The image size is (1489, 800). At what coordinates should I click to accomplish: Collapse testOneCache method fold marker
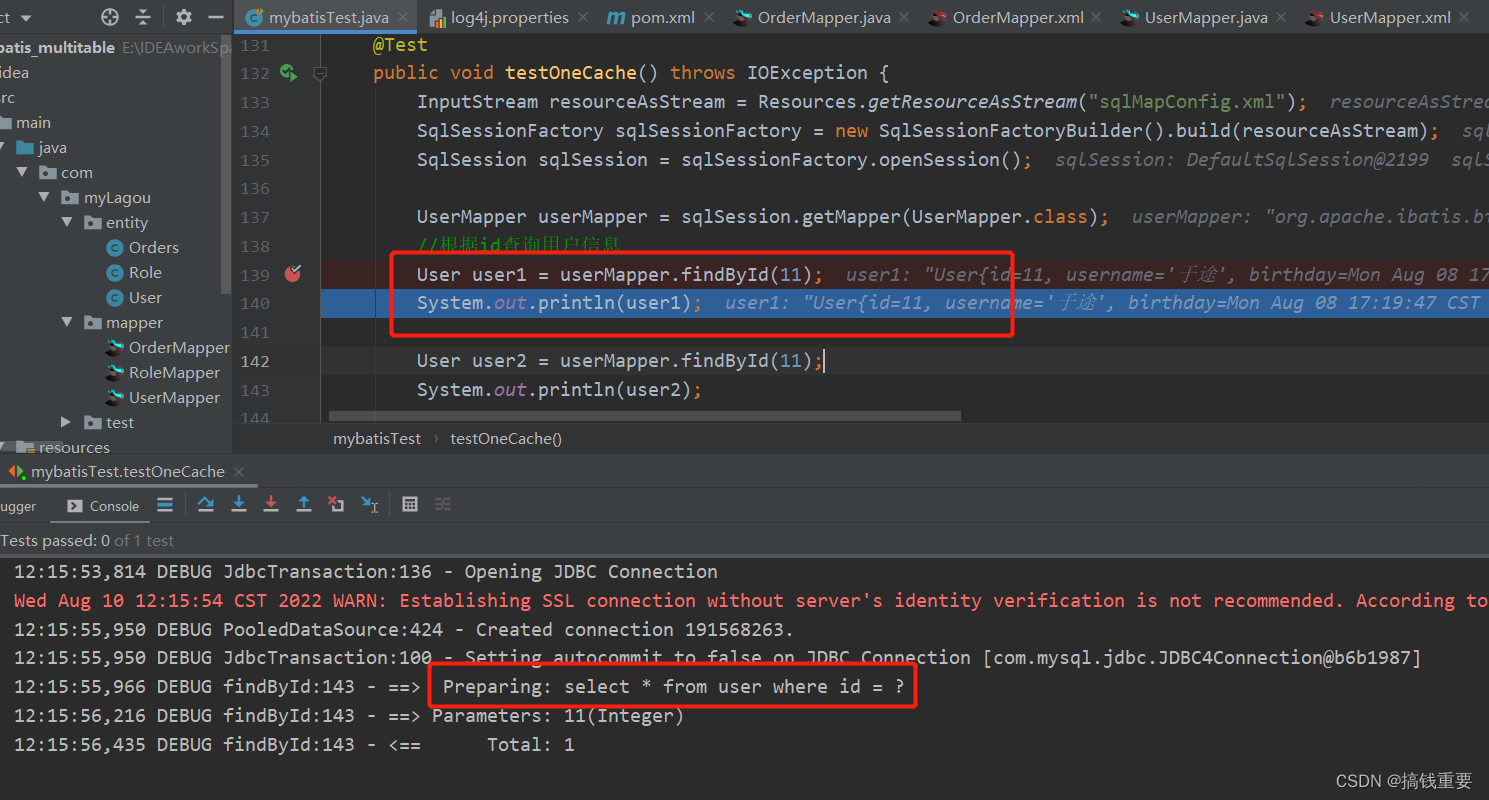coord(320,73)
